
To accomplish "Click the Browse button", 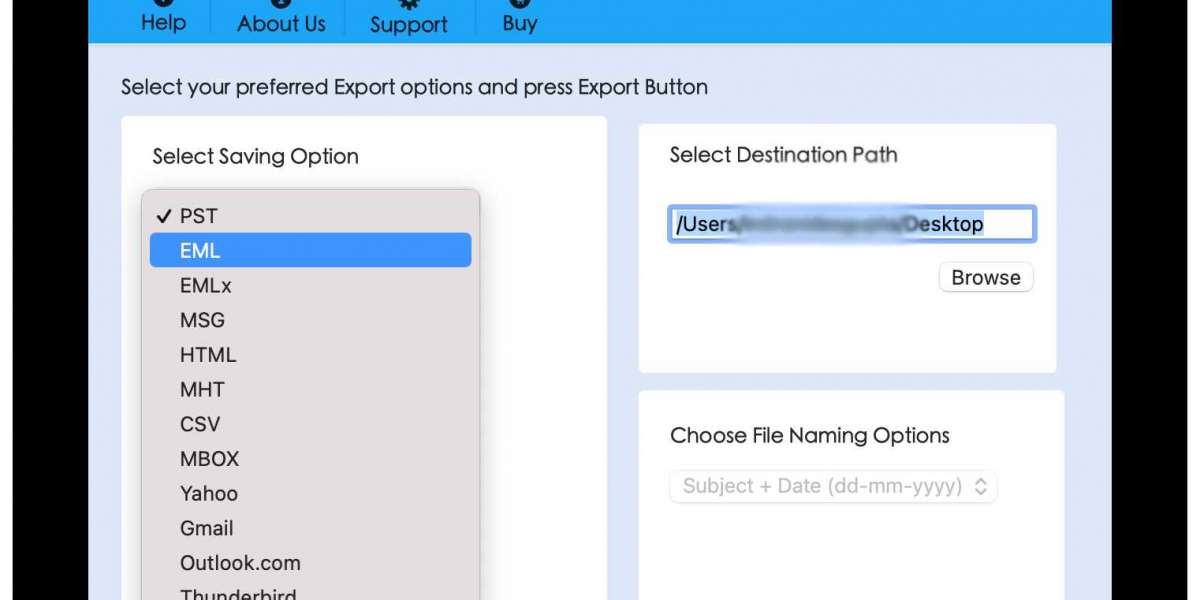I will 985,277.
